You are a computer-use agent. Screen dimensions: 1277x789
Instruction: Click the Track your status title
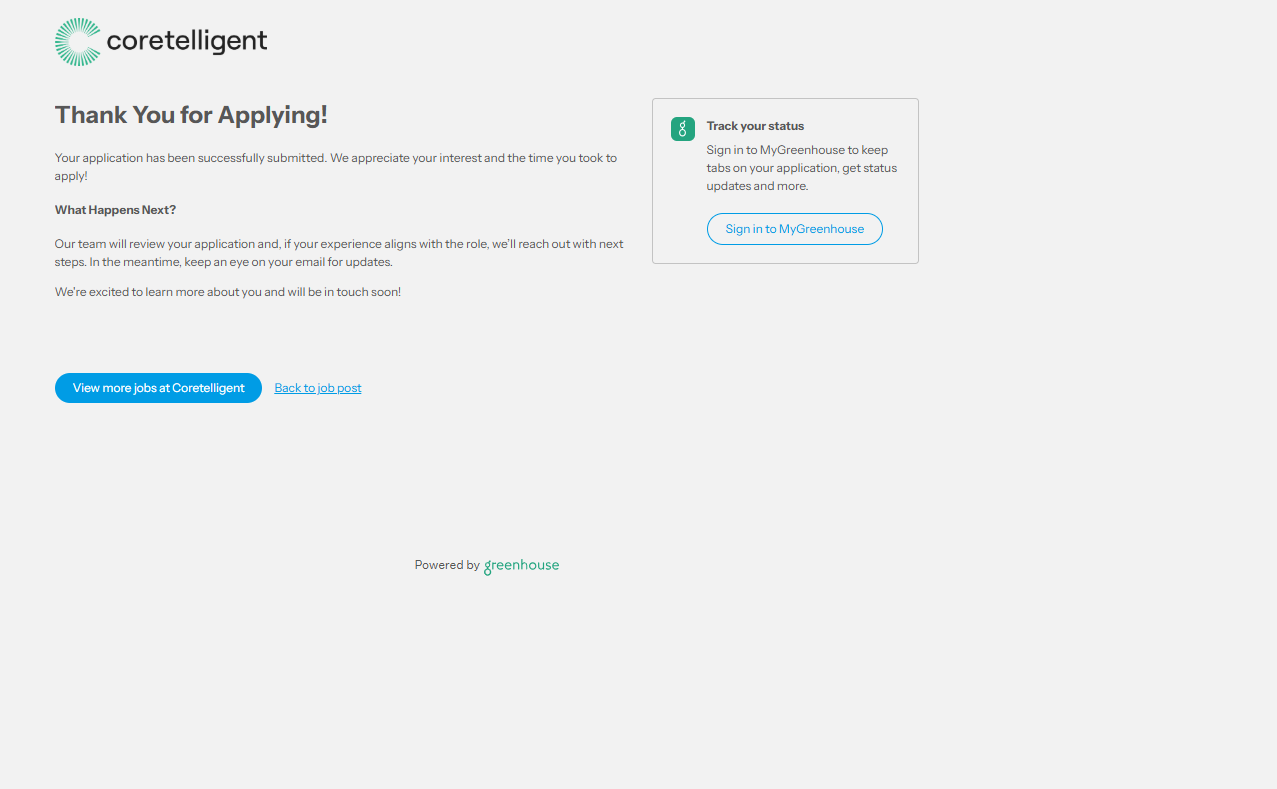(x=755, y=126)
